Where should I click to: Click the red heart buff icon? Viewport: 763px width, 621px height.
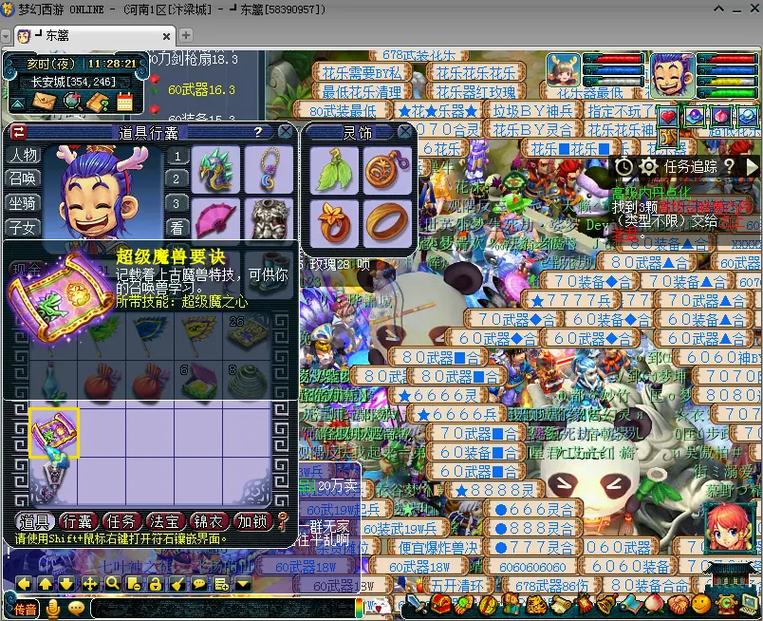[668, 117]
